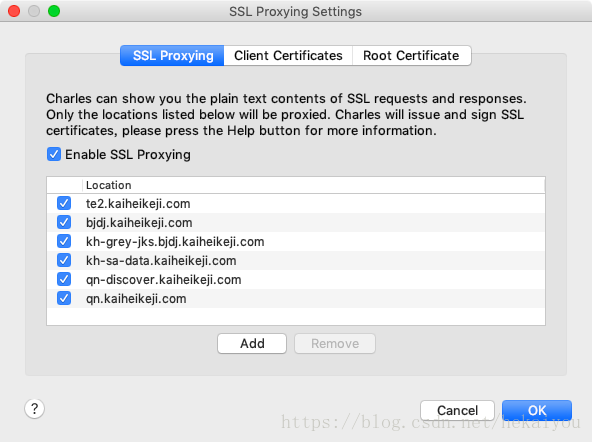Uncheck the qn-discover.kaiheikeji.com entry
This screenshot has width=592, height=442.
point(64,279)
